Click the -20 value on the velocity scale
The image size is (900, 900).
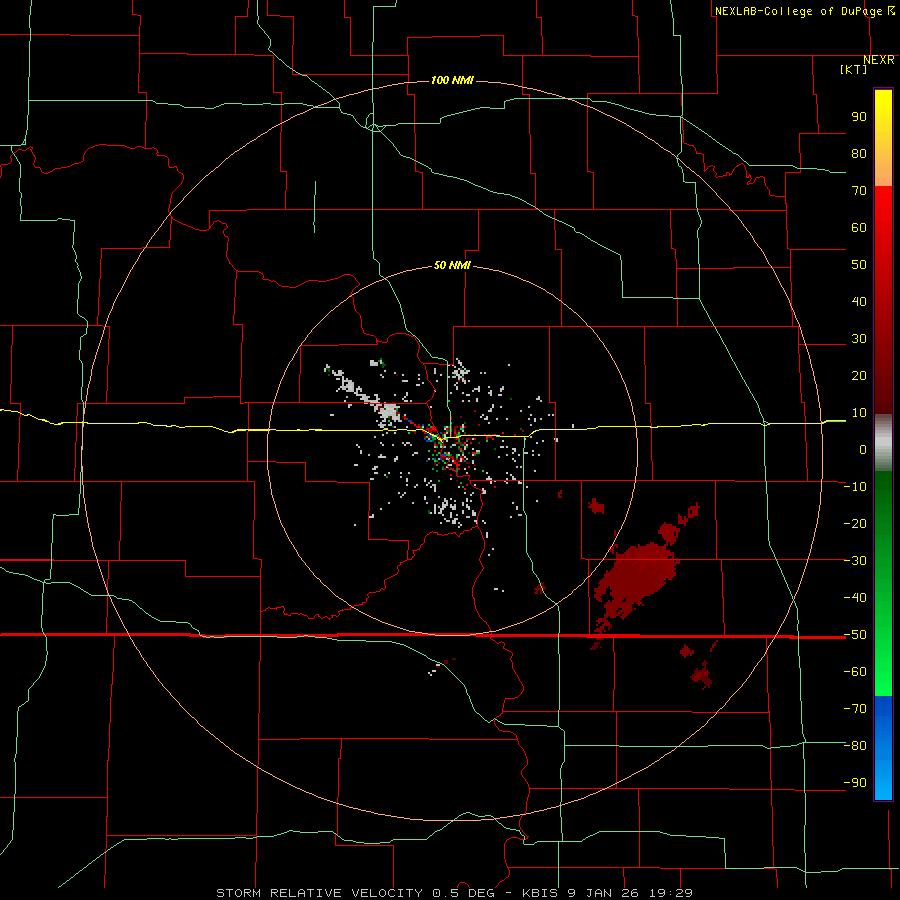[855, 524]
